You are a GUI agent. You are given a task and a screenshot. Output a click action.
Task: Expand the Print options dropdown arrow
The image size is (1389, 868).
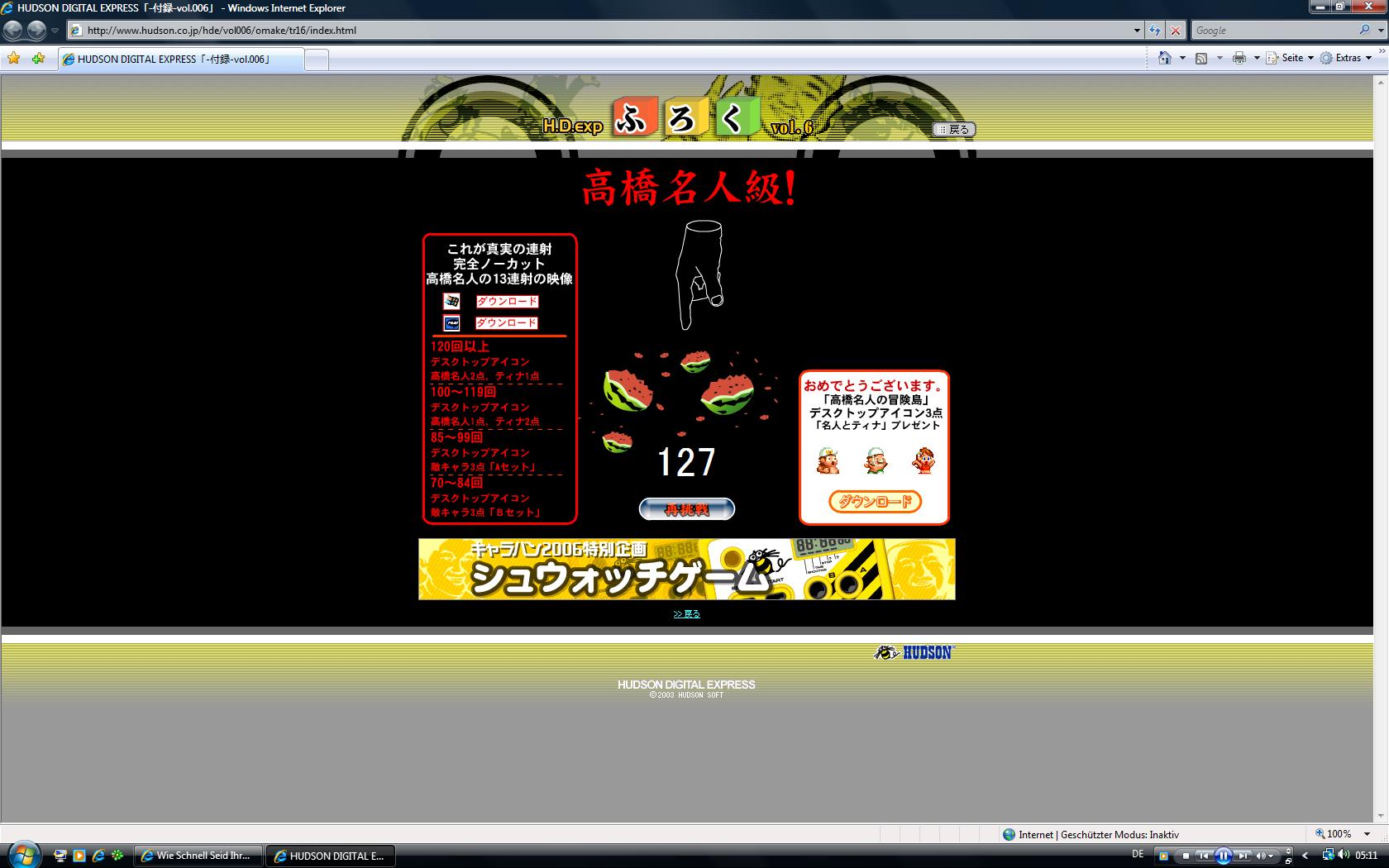(x=1257, y=58)
